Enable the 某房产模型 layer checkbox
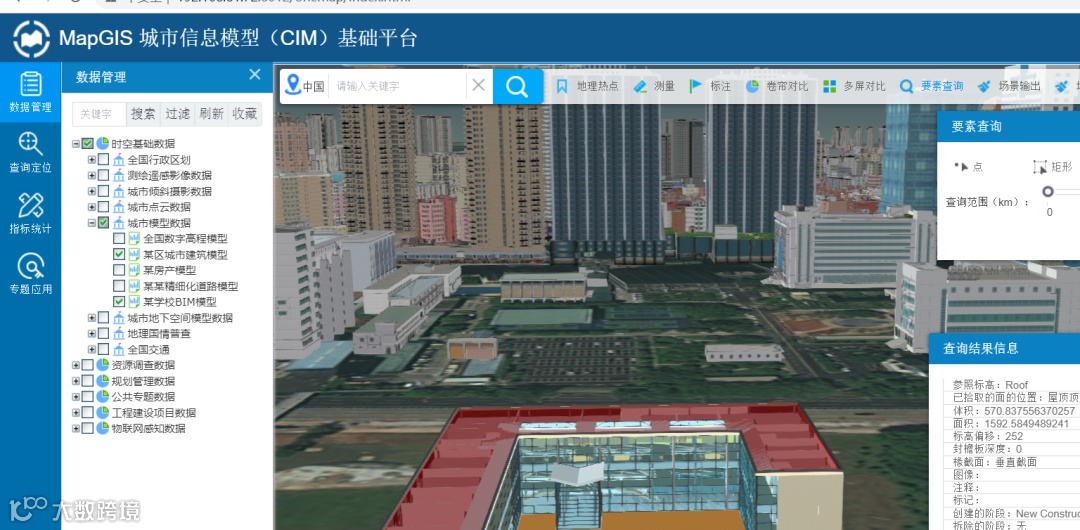 [119, 270]
